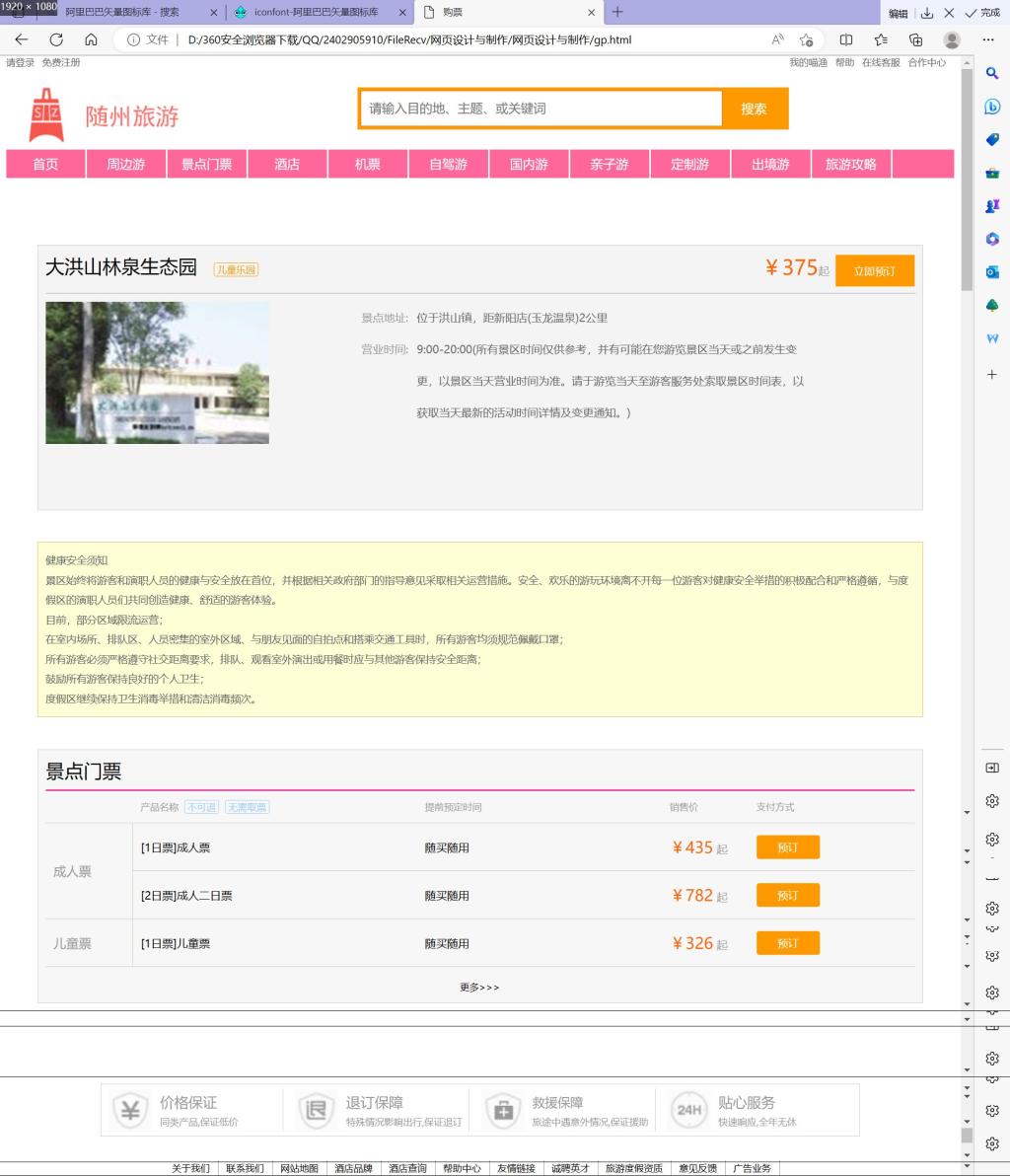Book the 成人二日票 with its 预订 button

(x=787, y=896)
